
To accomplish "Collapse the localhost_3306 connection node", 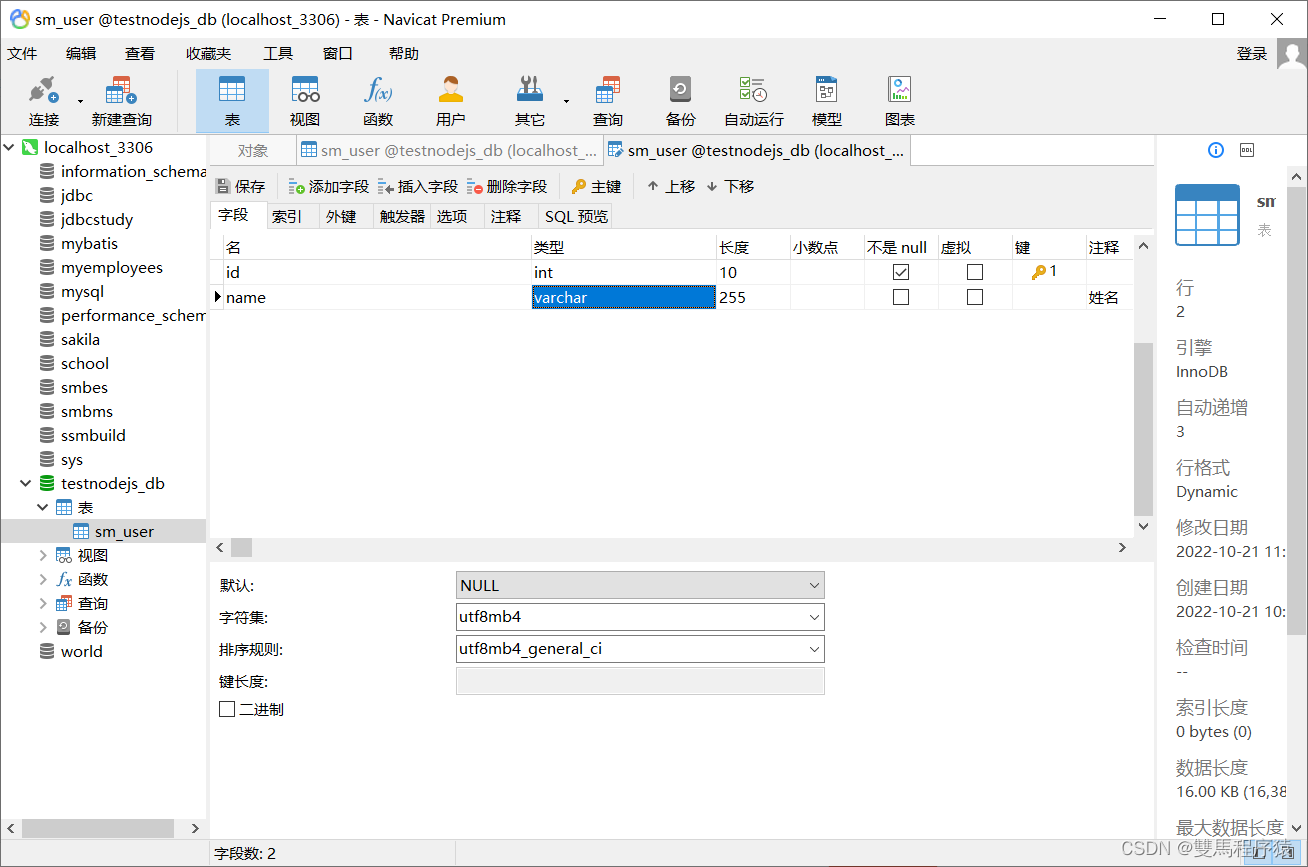I will pos(9,147).
